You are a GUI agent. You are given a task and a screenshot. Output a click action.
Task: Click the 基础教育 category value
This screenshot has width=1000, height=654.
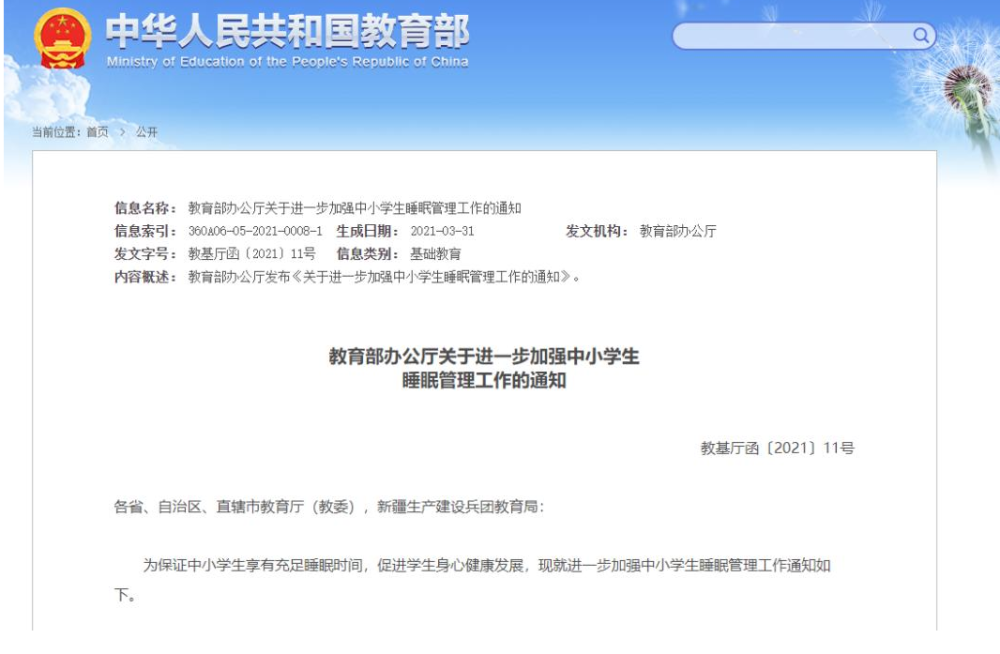[x=436, y=254]
